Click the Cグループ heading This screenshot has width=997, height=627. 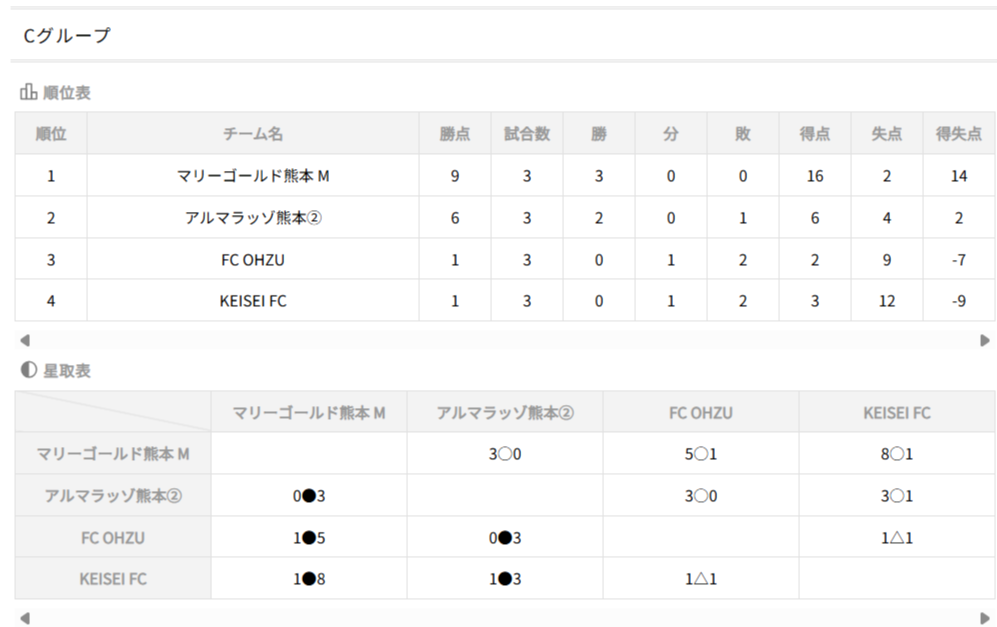coord(67,36)
